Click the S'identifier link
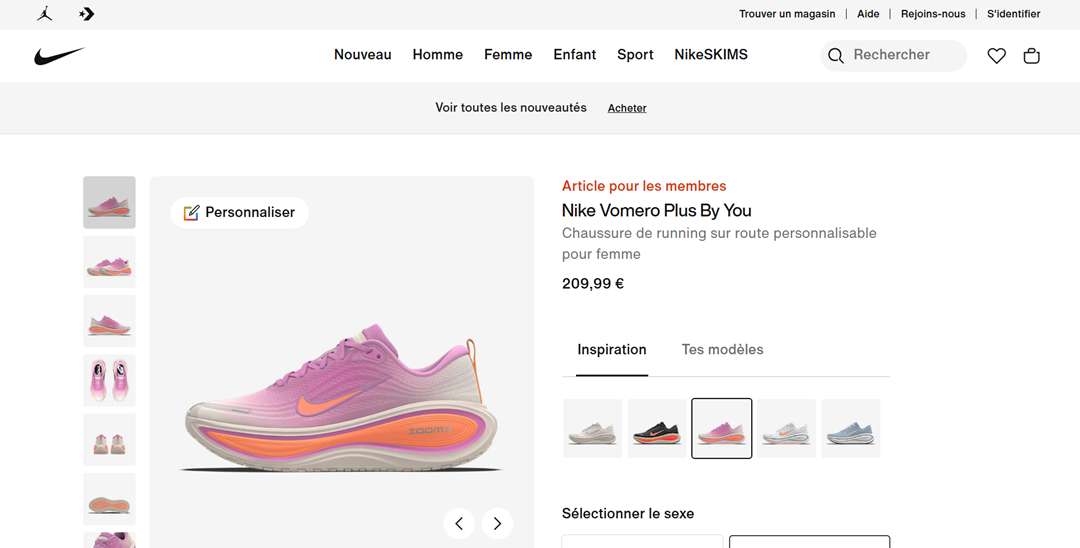The image size is (1080, 548). click(1013, 14)
